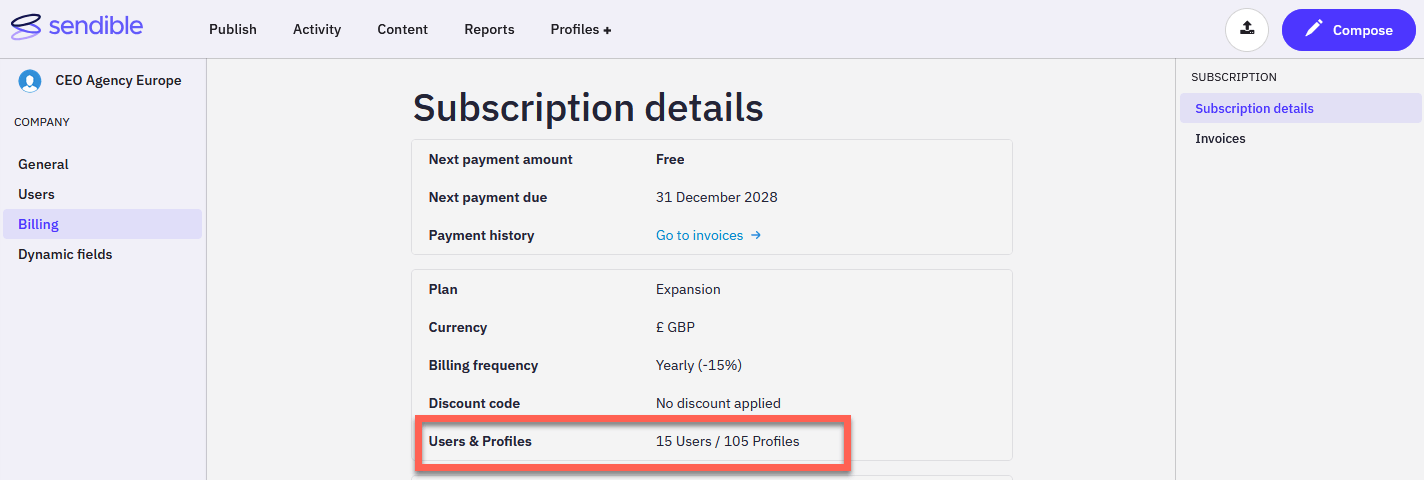Click the Plan label
Image resolution: width=1424 pixels, height=480 pixels.
tap(443, 289)
